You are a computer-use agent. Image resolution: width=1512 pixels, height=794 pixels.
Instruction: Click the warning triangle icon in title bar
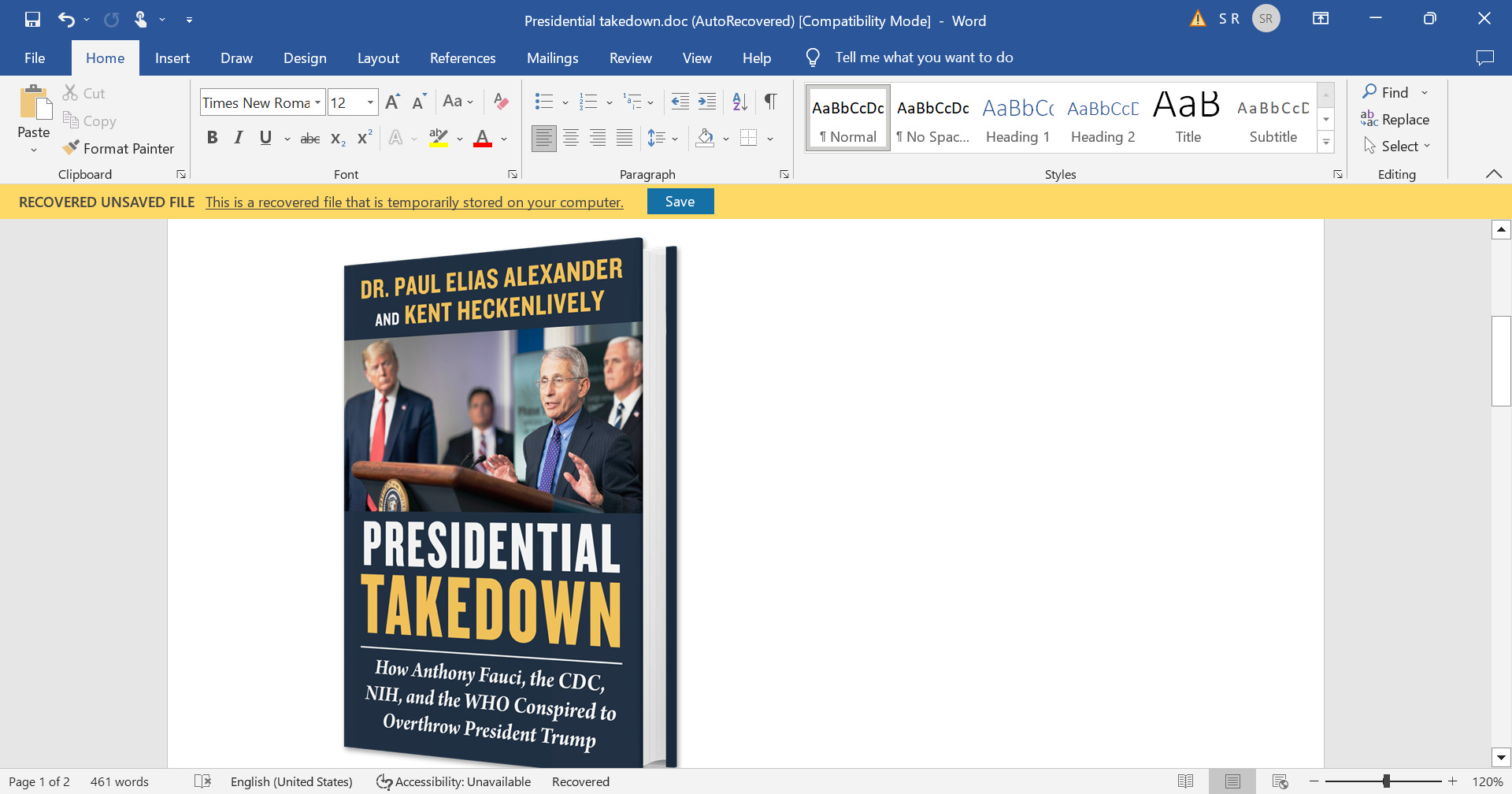point(1198,19)
